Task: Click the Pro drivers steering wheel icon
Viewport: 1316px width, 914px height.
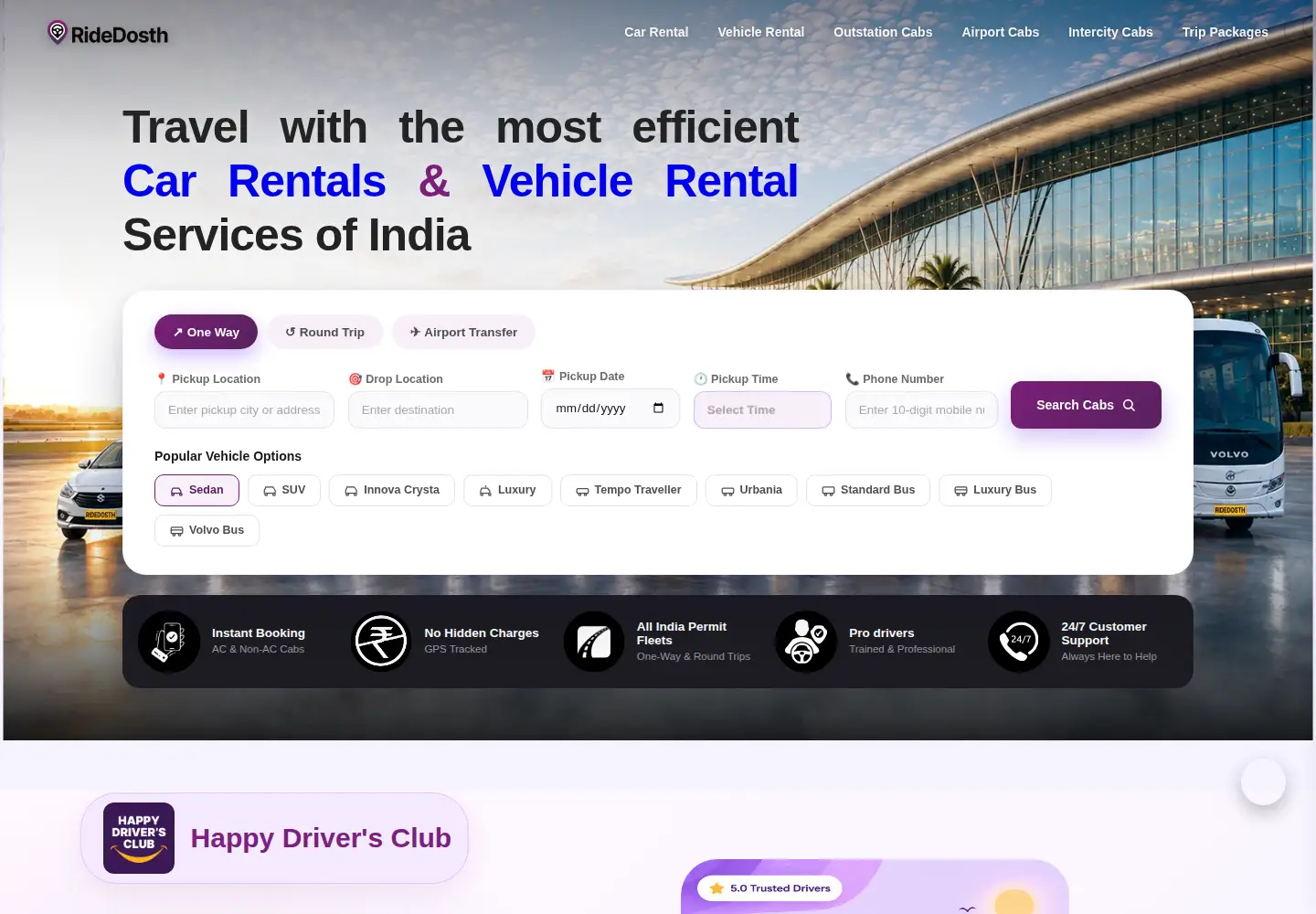Action: 806,642
